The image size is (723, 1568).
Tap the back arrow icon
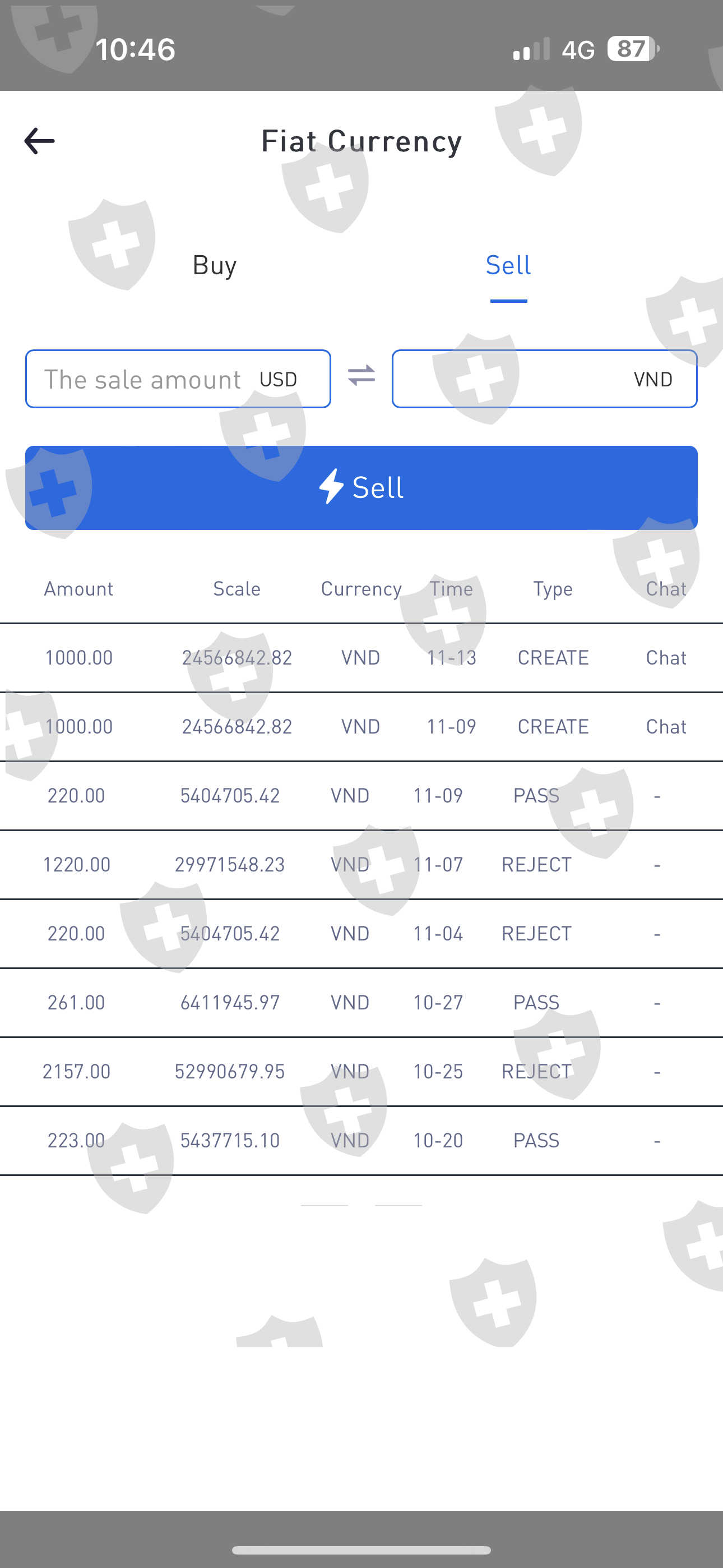tap(40, 141)
